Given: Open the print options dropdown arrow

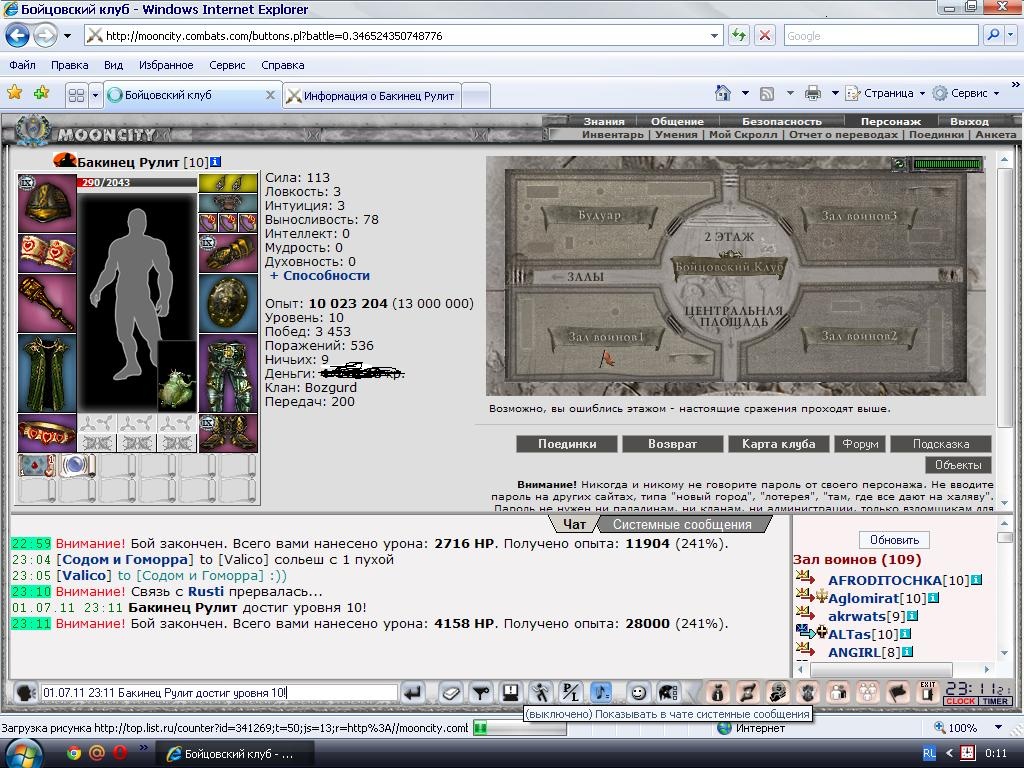Looking at the screenshot, I should click(835, 93).
